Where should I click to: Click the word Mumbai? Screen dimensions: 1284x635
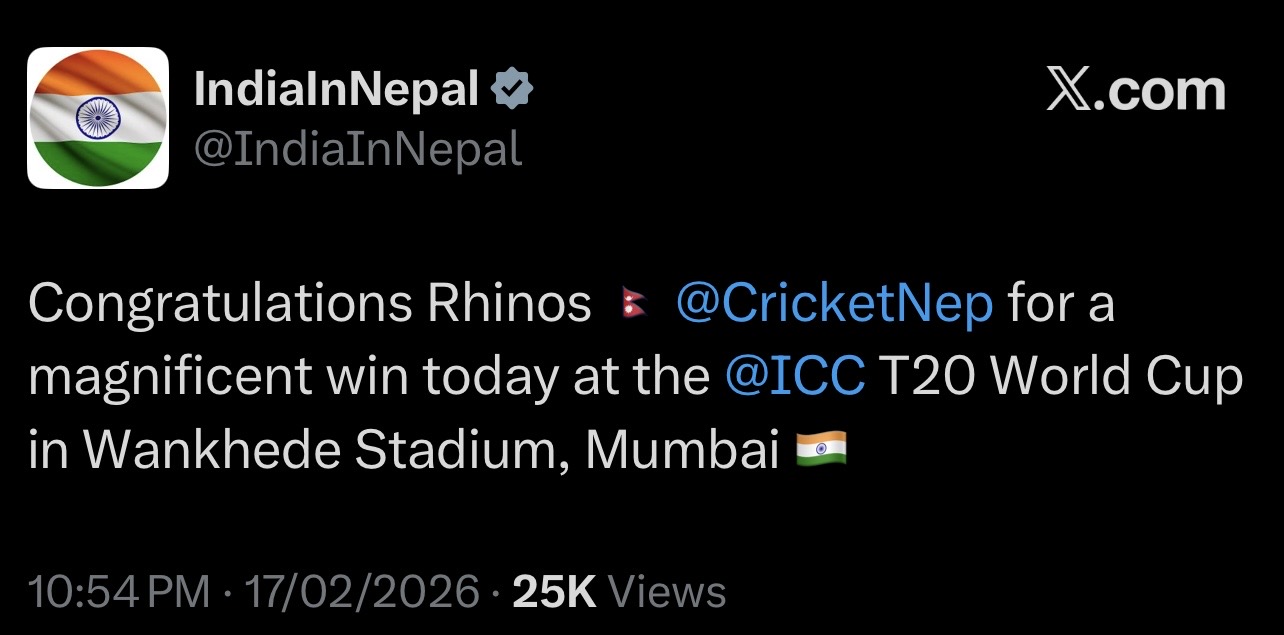click(681, 450)
